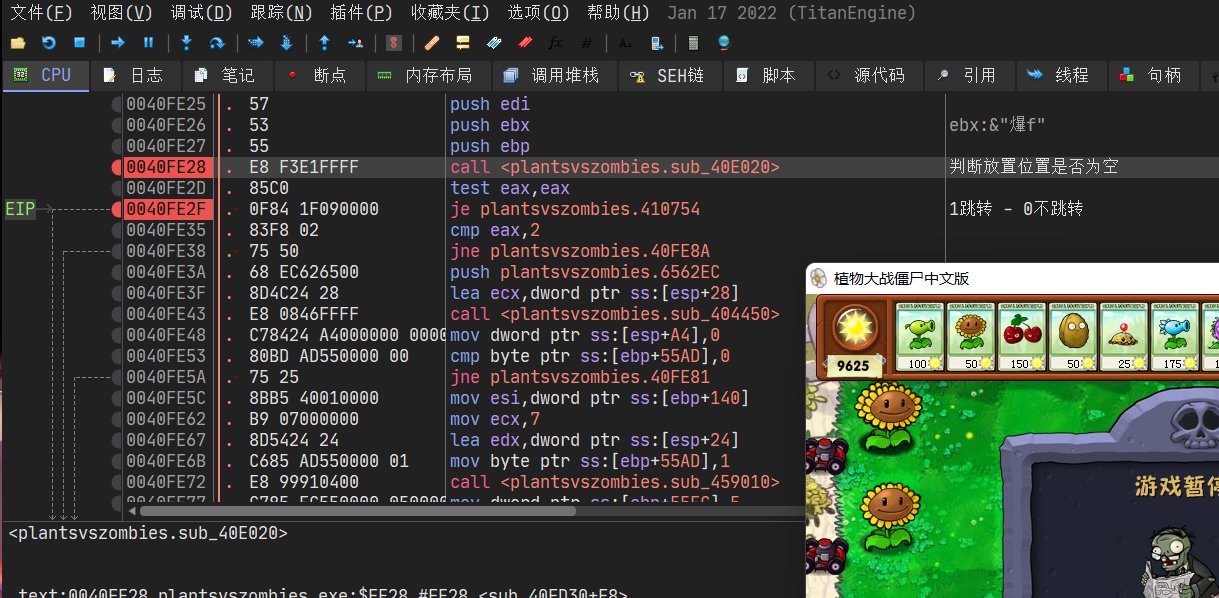Viewport: 1219px width, 598px height.
Task: Click the Find Intermodular Calls icon
Action: (656, 43)
